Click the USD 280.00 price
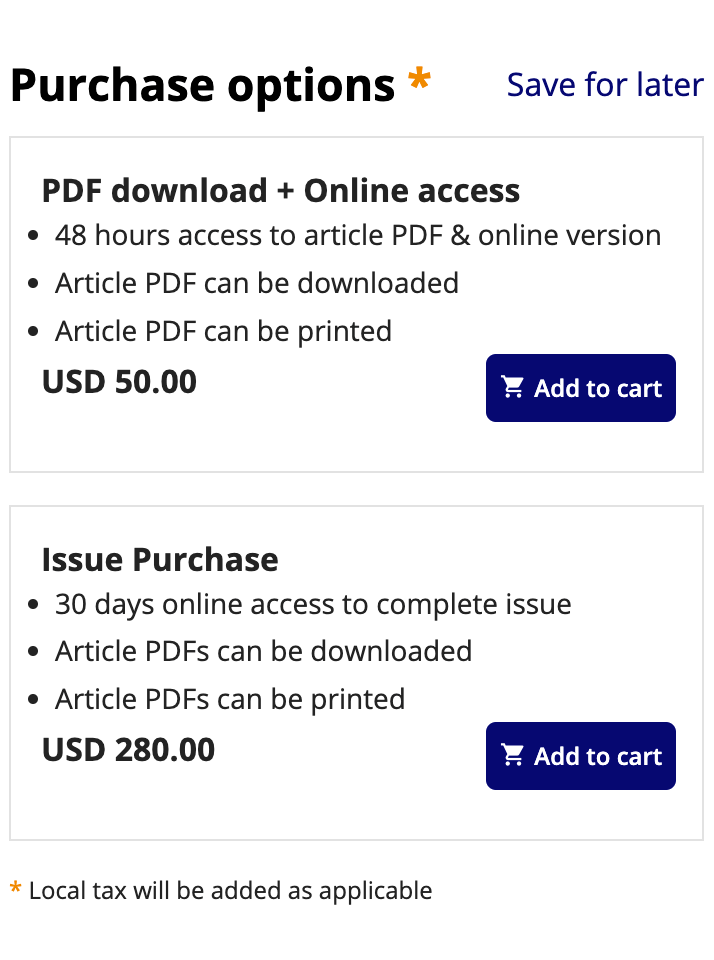The width and height of the screenshot is (714, 960). (x=128, y=750)
